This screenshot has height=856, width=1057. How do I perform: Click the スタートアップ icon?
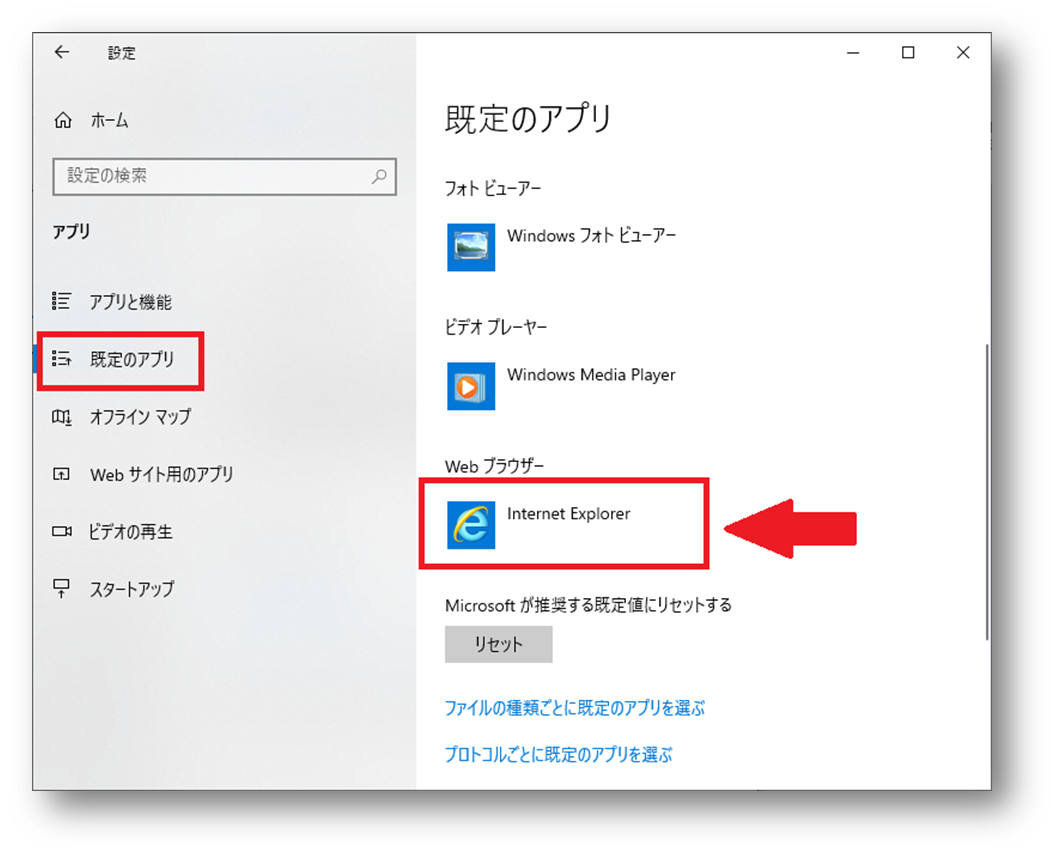pos(61,589)
